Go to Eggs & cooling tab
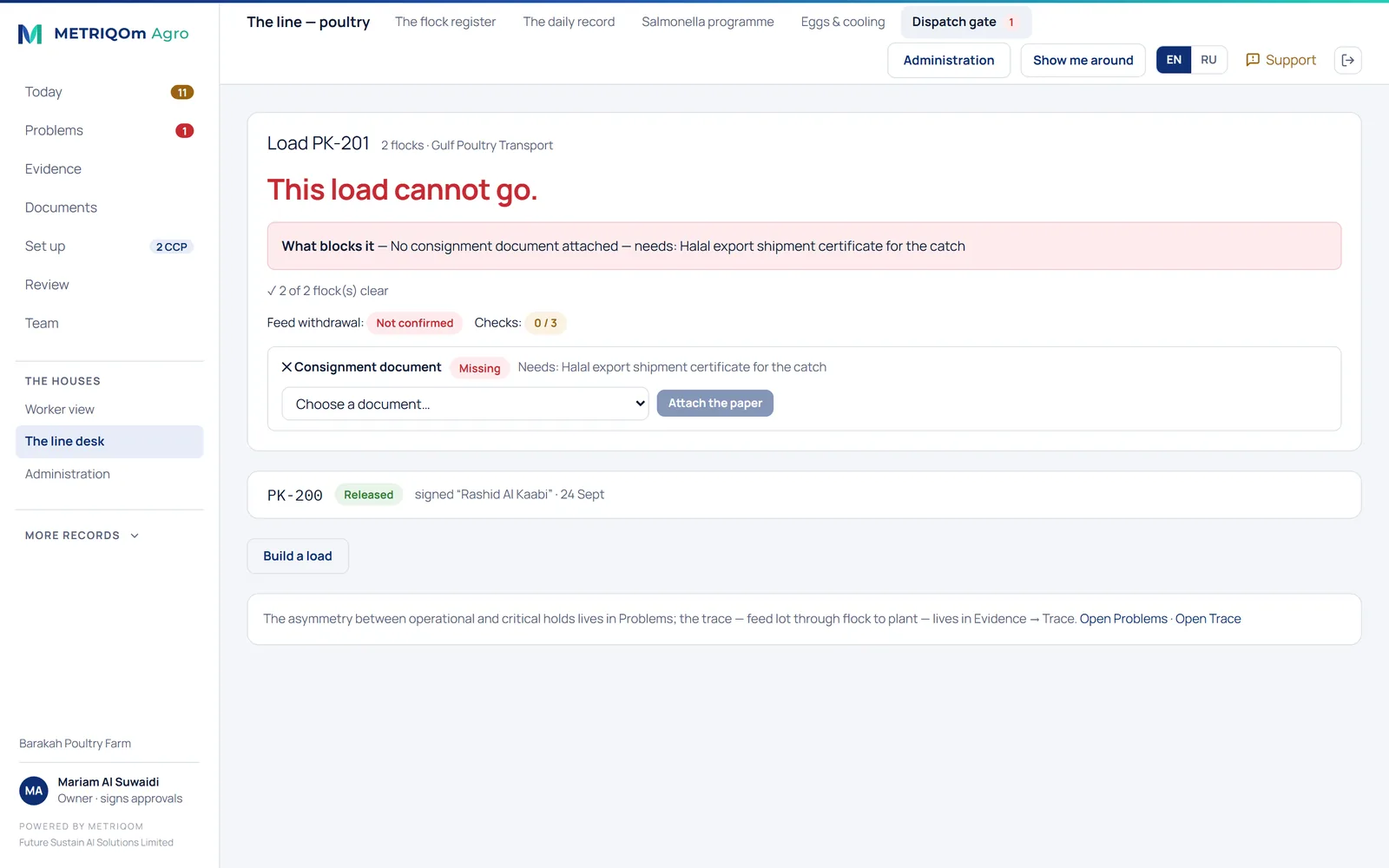The height and width of the screenshot is (868, 1389). pos(843,22)
